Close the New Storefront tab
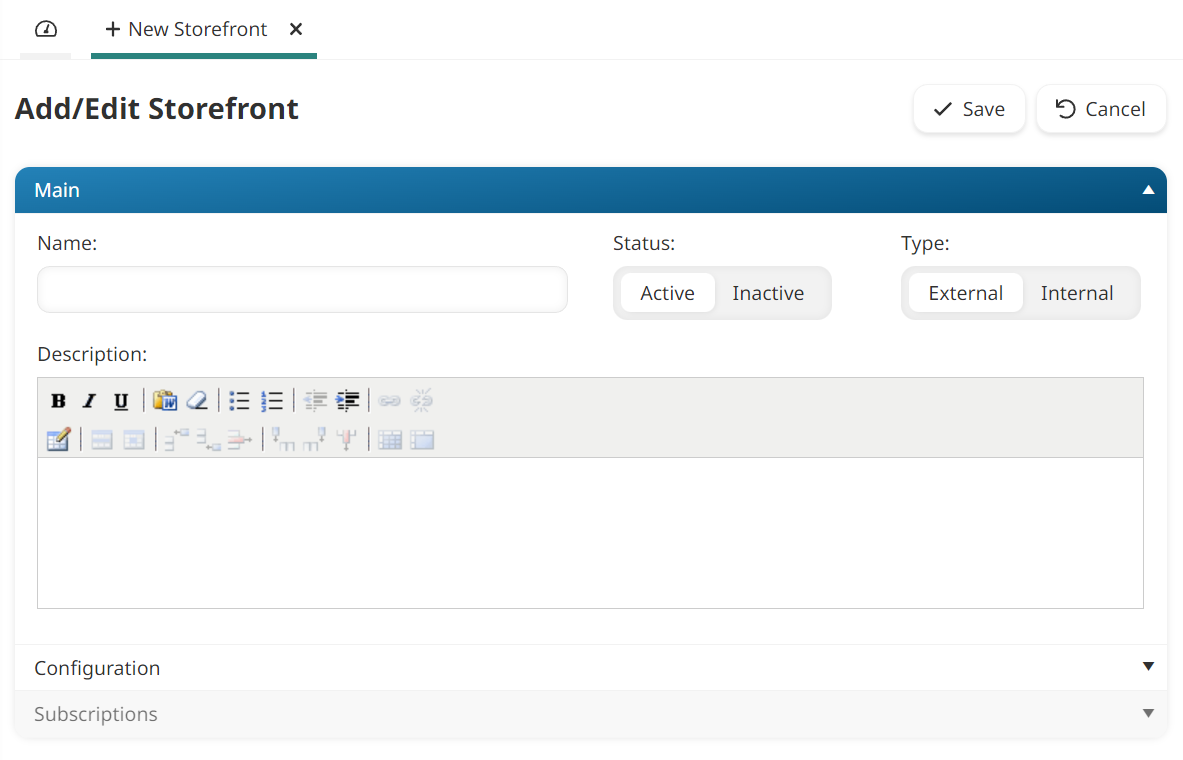The width and height of the screenshot is (1183, 760). 295,29
